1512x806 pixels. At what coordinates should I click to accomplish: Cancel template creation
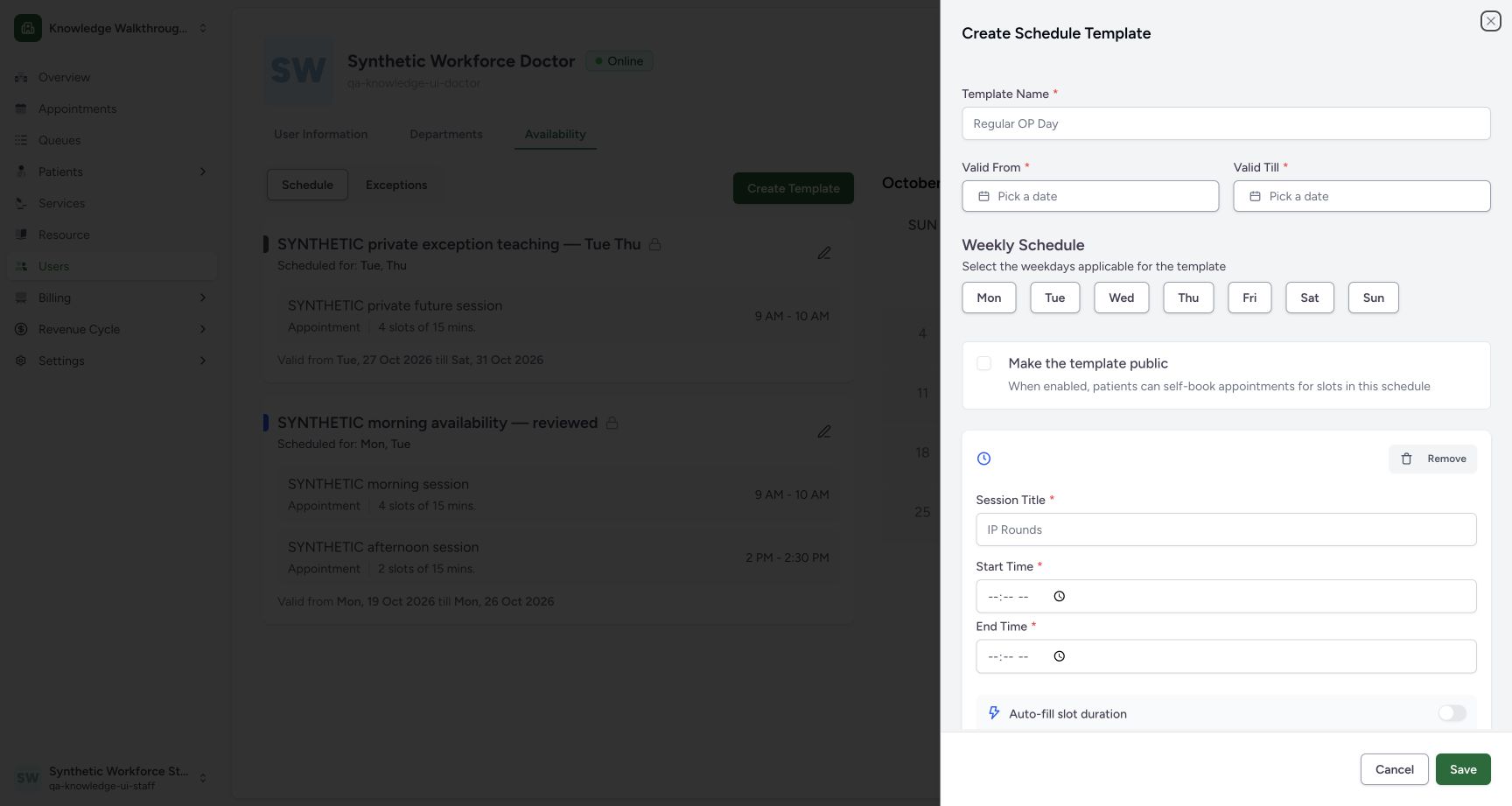click(1395, 769)
